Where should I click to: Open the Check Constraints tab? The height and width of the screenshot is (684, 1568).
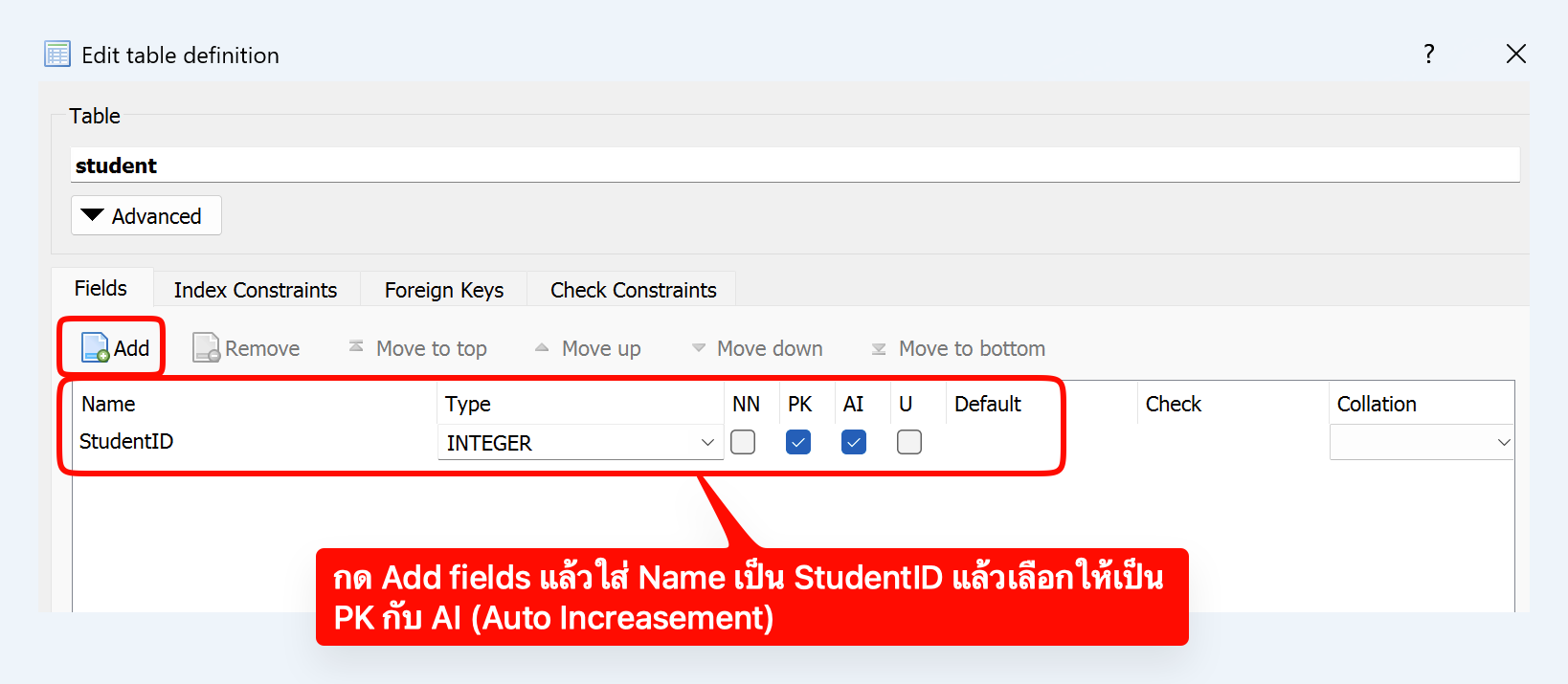point(633,290)
